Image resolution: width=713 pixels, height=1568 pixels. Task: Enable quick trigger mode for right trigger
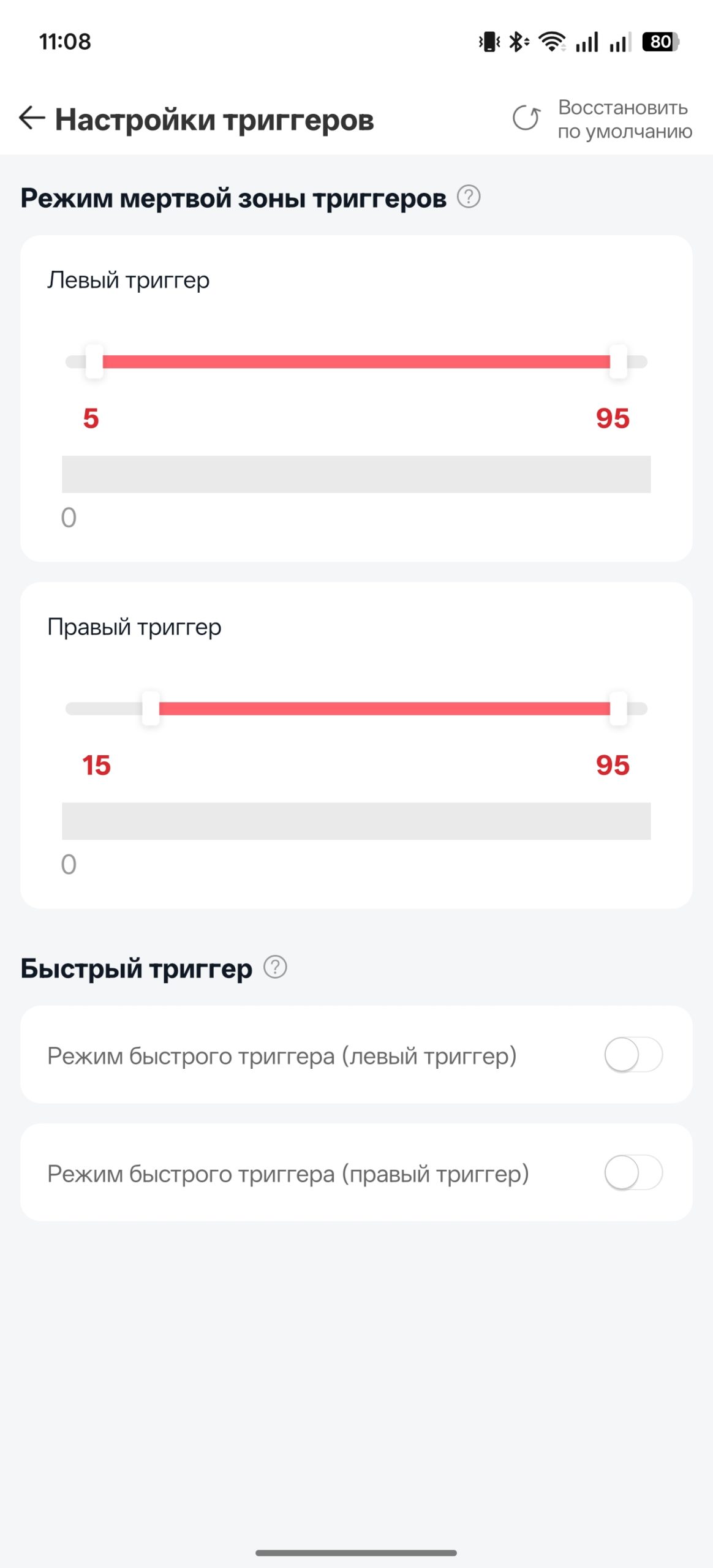pos(633,1172)
